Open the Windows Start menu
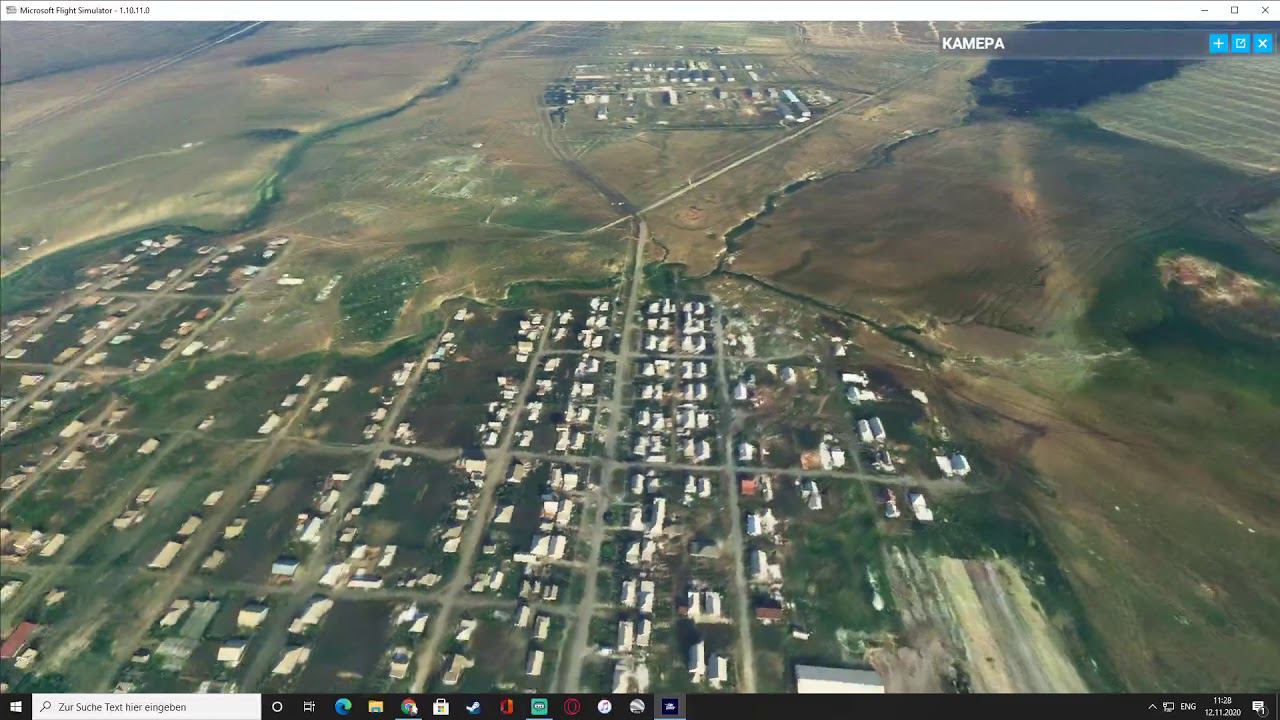1280x720 pixels. 16,707
